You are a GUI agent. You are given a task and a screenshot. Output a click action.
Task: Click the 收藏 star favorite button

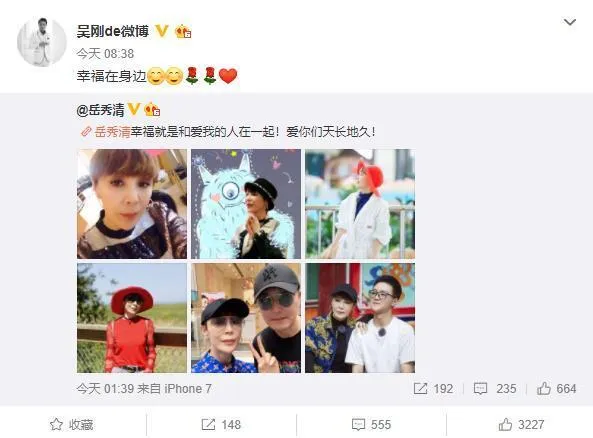[x=72, y=424]
